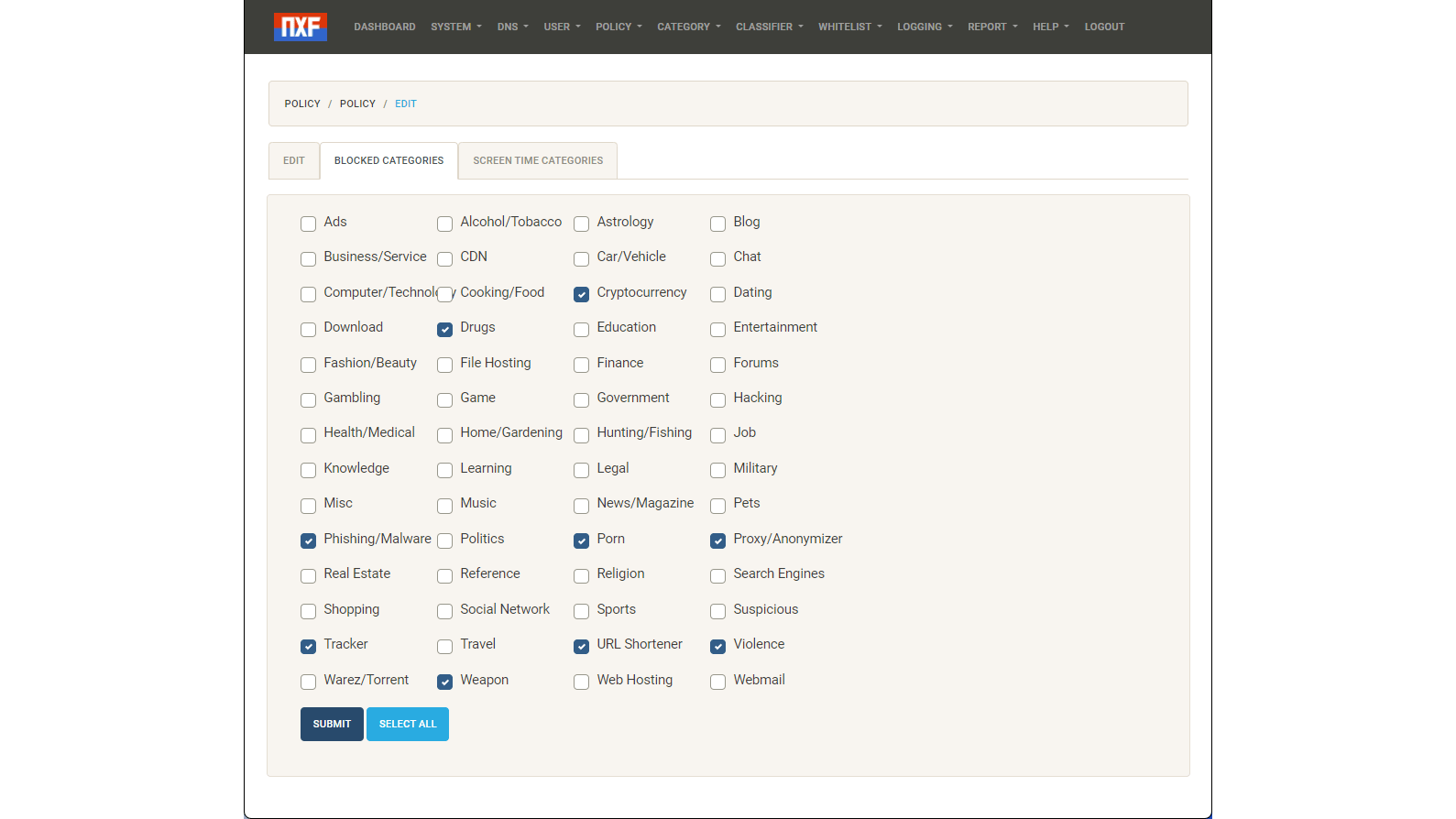Click the Entertainment category label
Viewport: 1456px width, 819px height.
(x=775, y=327)
